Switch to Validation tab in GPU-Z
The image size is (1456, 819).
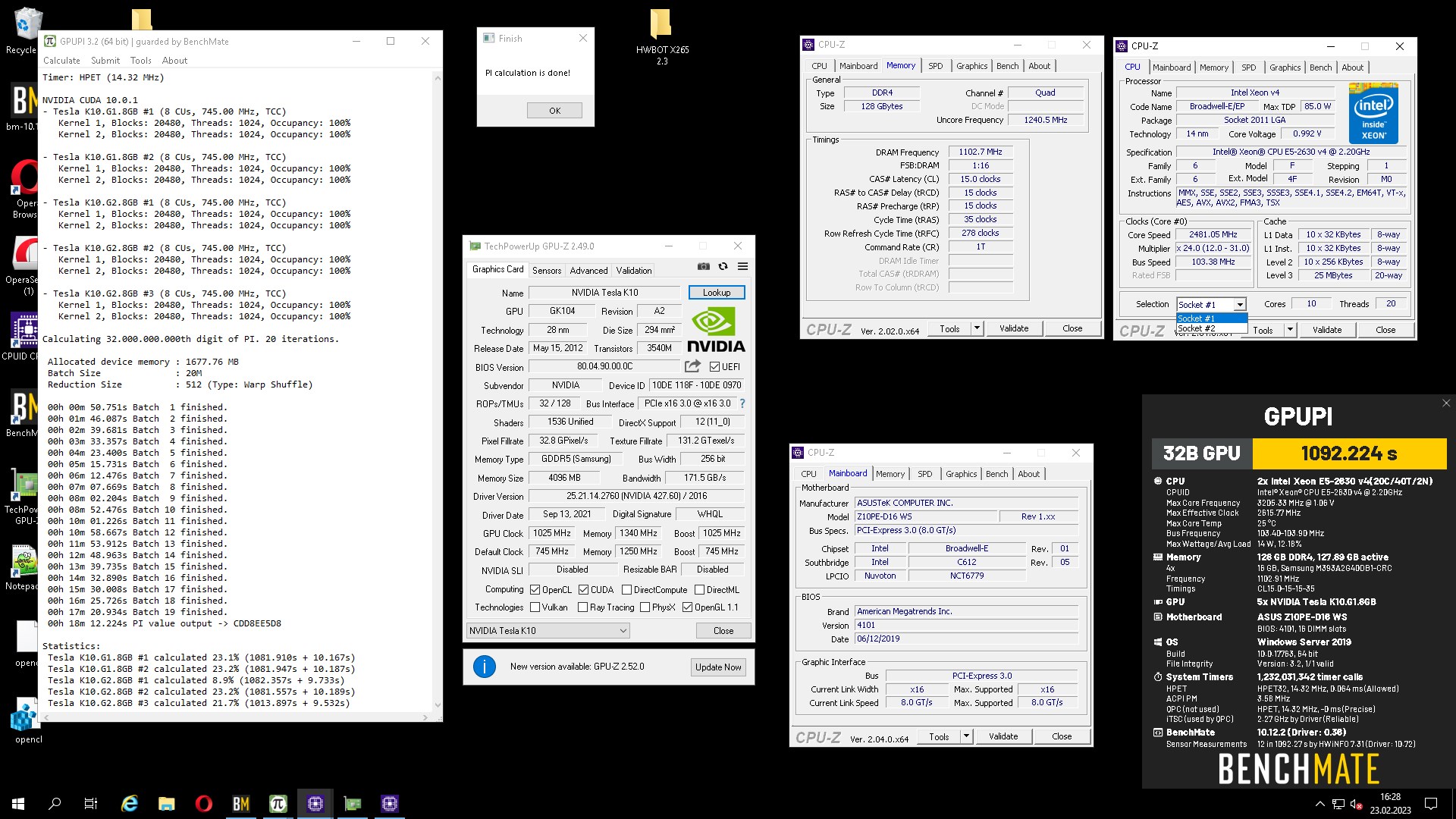coord(634,271)
